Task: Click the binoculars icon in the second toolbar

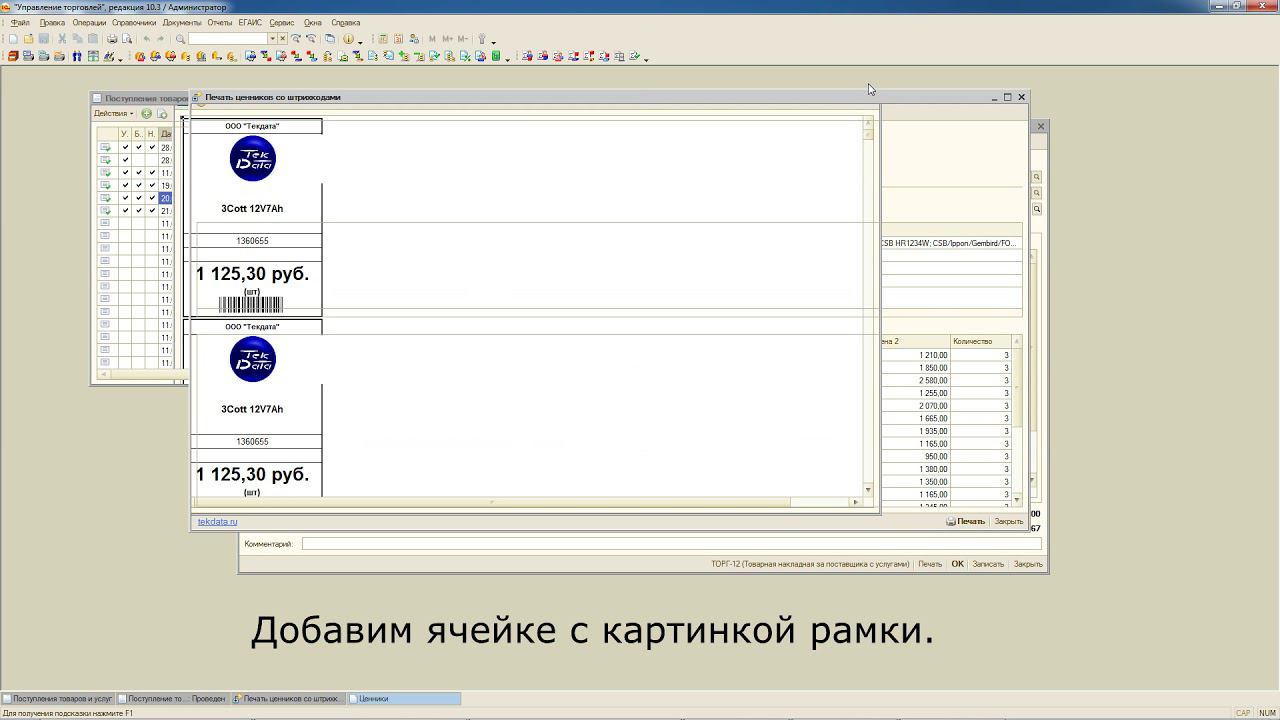Action: (x=76, y=56)
